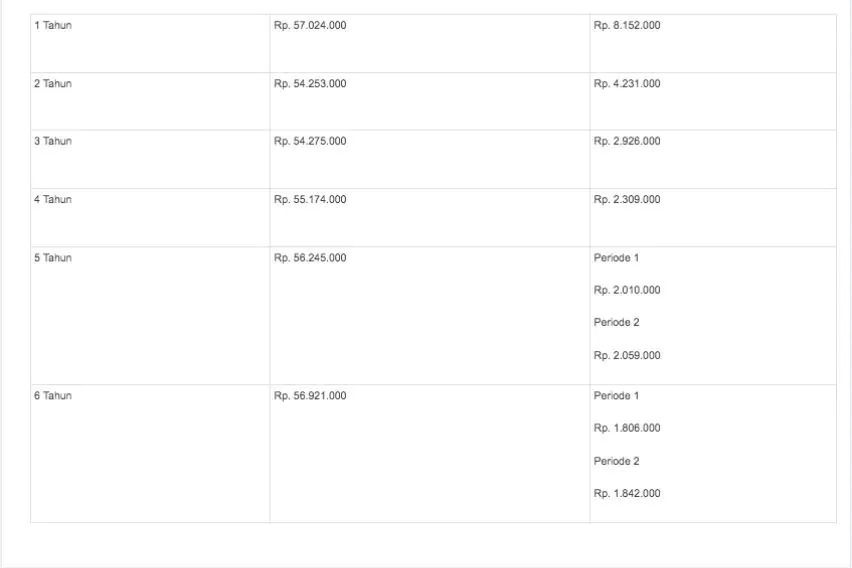Click the '2 Tahun' row label
The image size is (852, 568).
coord(53,84)
